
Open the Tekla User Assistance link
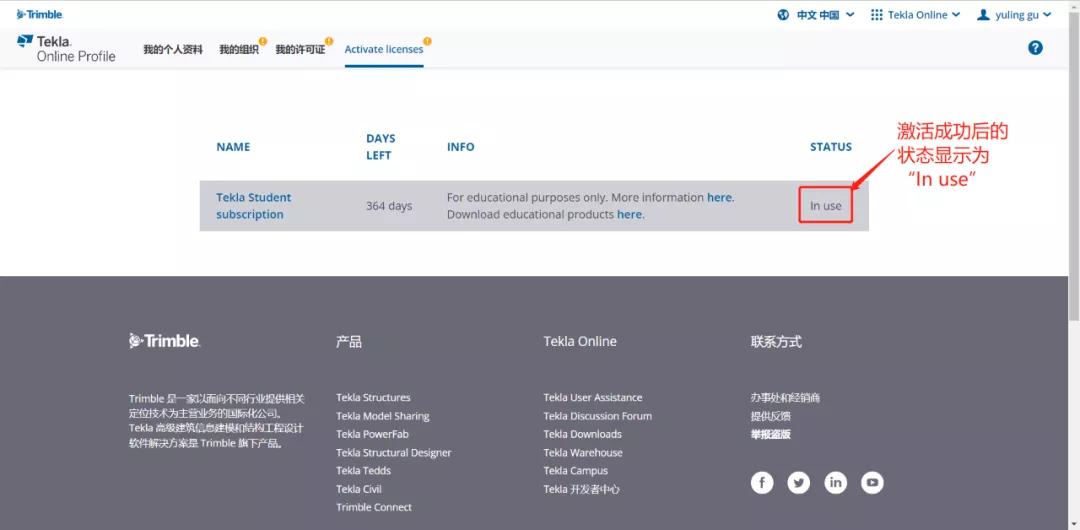(x=593, y=398)
